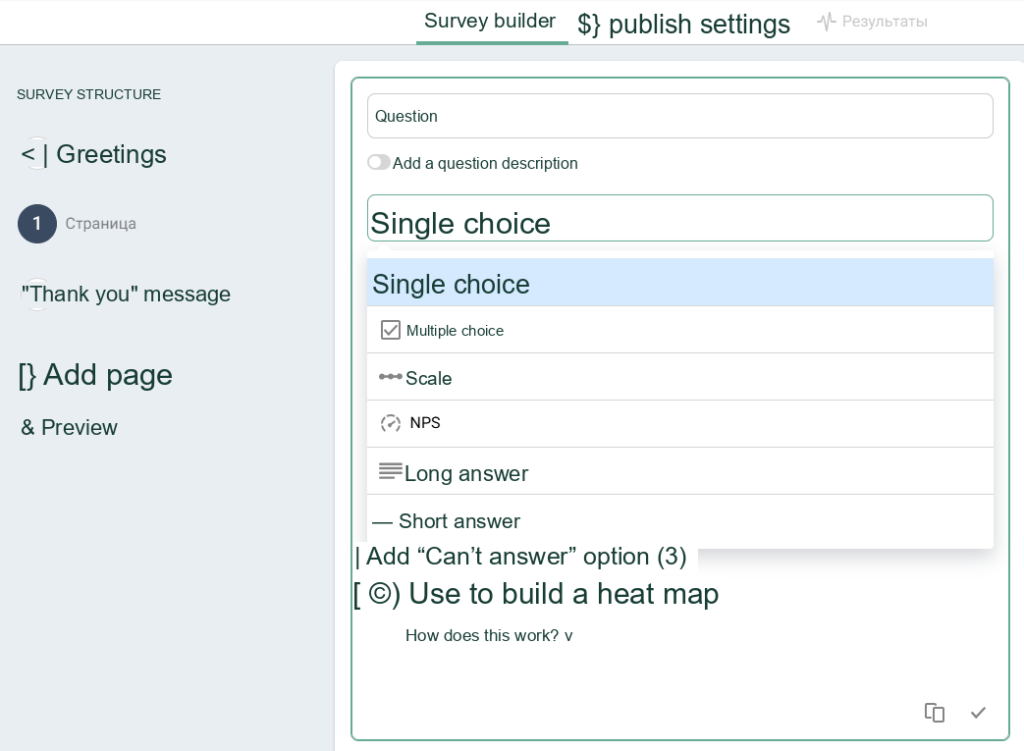The width and height of the screenshot is (1024, 751).
Task: Enable the Add "Can't answer" option
Action: (x=520, y=557)
